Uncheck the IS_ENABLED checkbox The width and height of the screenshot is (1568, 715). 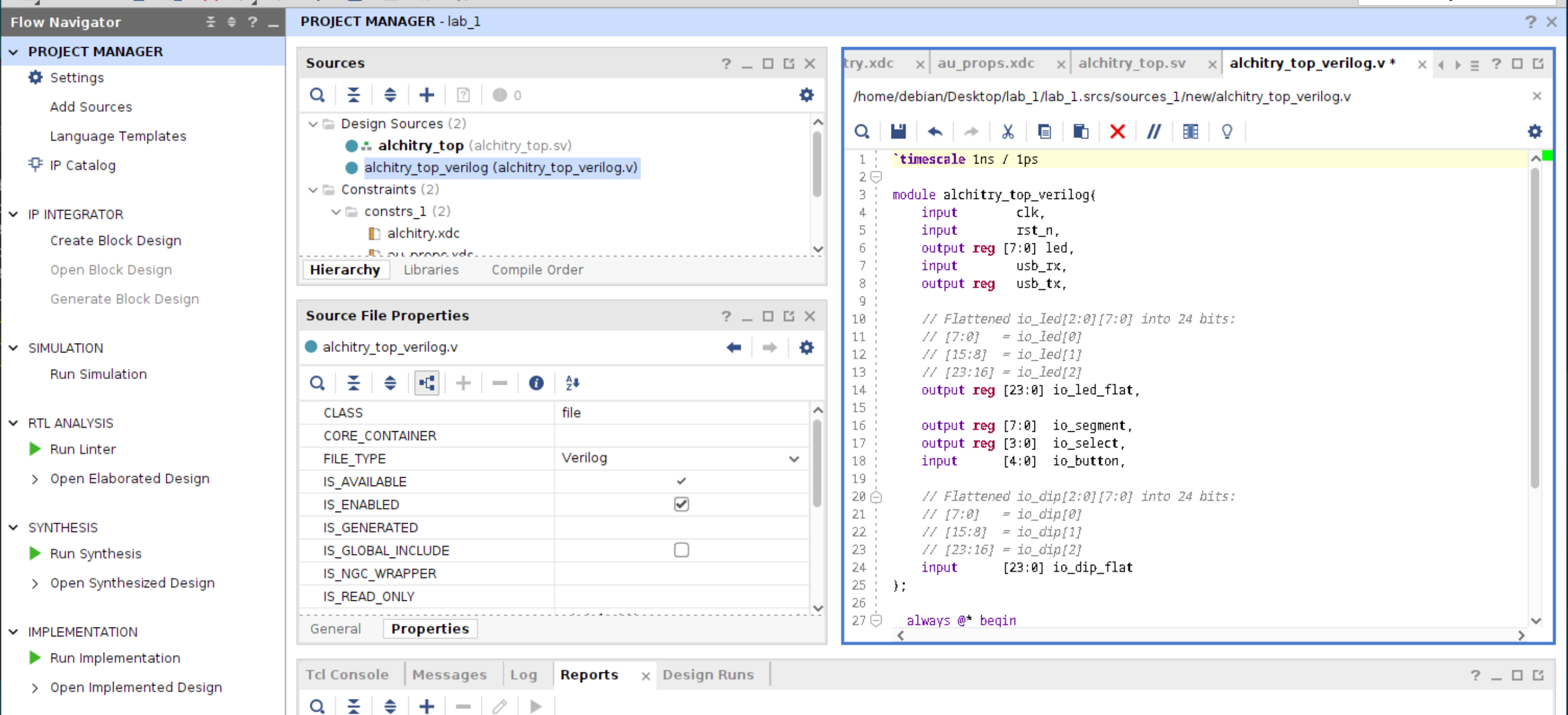click(x=681, y=504)
